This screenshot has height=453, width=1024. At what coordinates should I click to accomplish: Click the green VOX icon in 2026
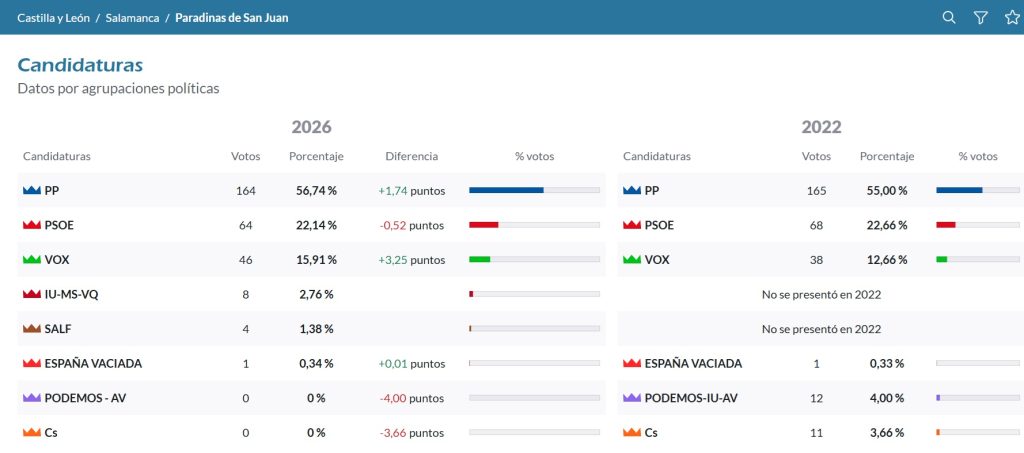tap(32, 260)
